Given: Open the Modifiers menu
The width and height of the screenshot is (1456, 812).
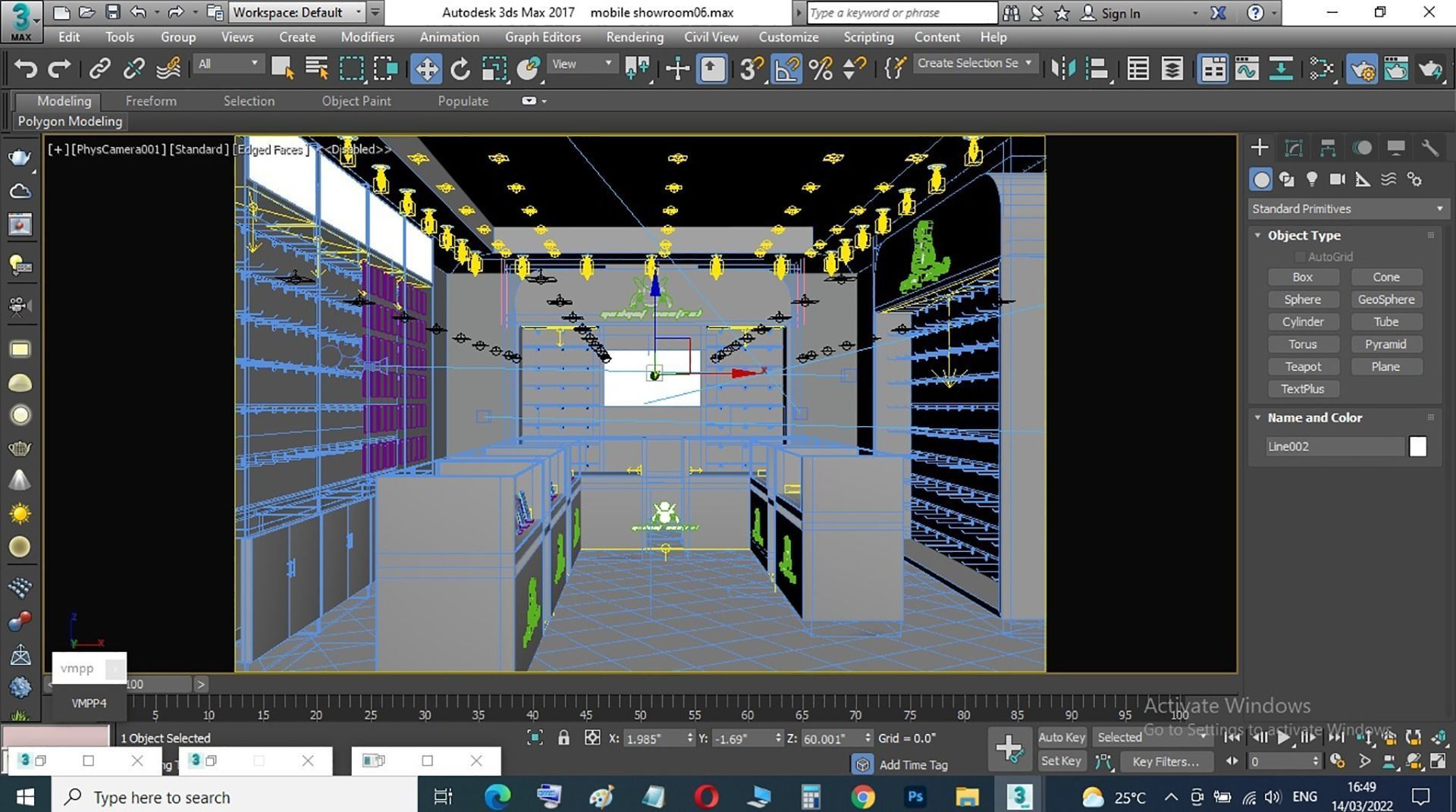Looking at the screenshot, I should (x=367, y=36).
